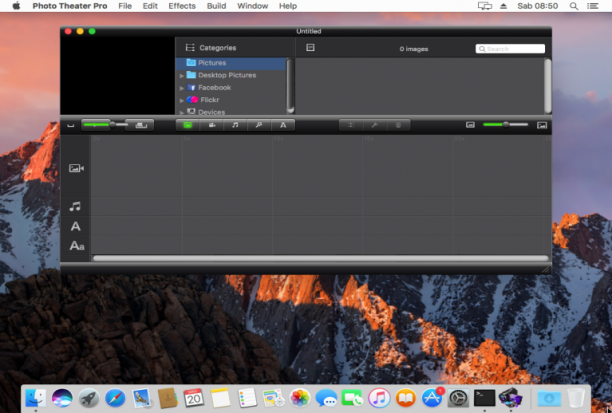The width and height of the screenshot is (612, 413).
Task: Select the music track icon
Action: click(75, 206)
